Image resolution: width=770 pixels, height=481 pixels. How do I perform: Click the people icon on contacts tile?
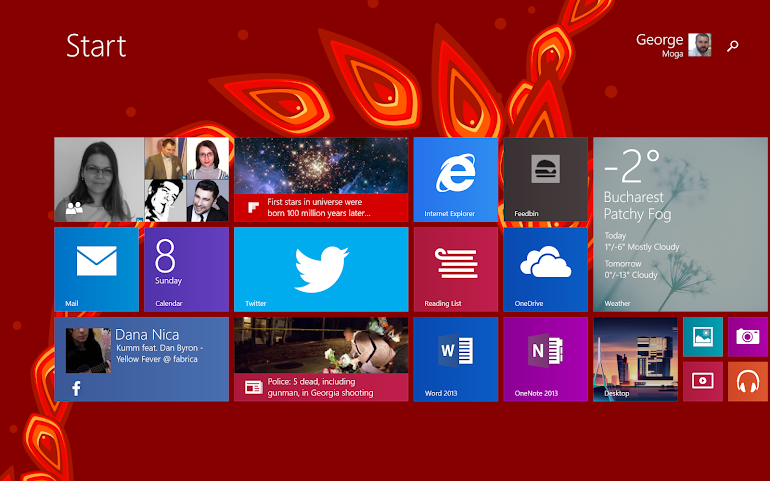coord(74,208)
